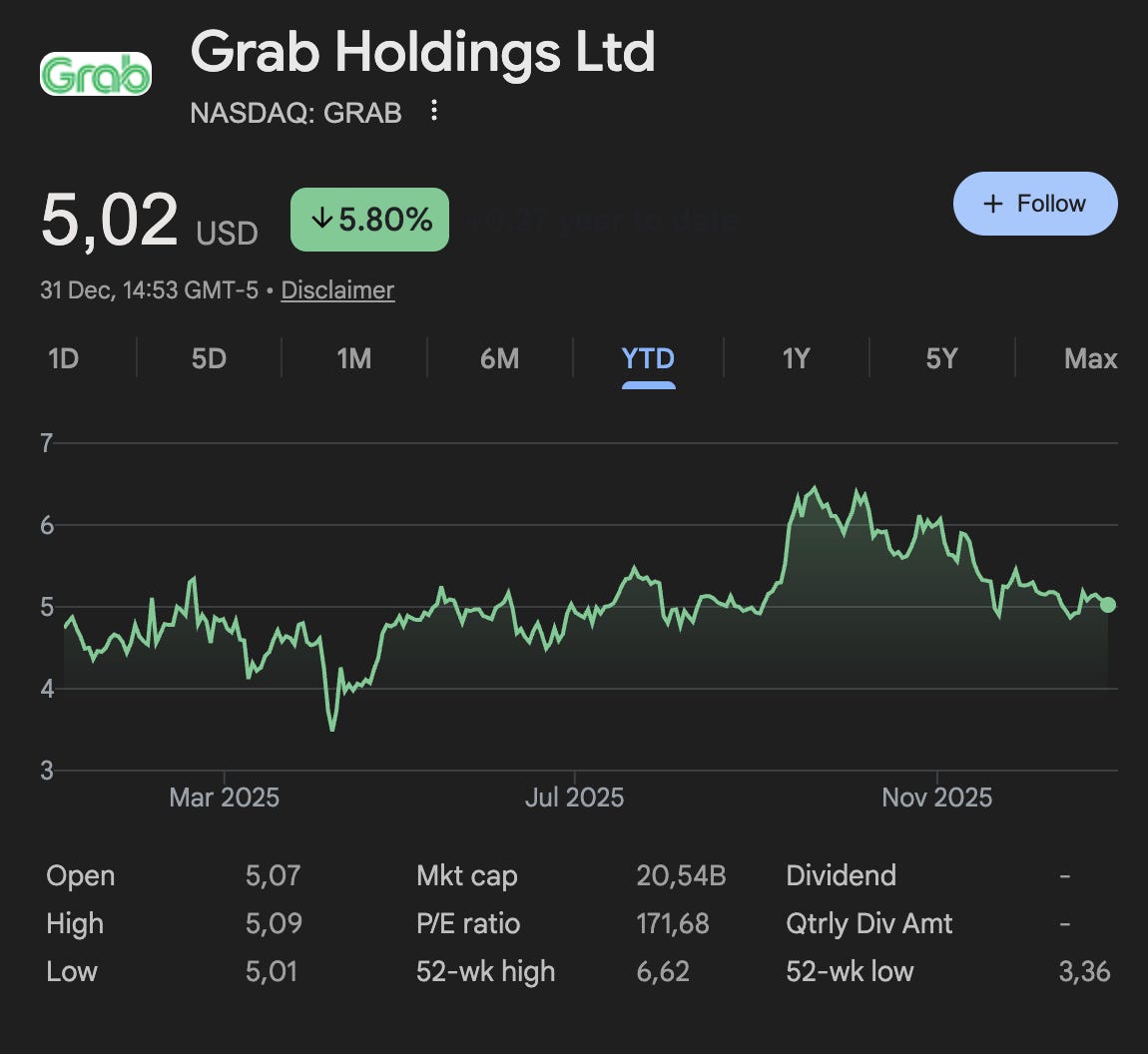This screenshot has width=1148, height=1054.
Task: Click the green downward arrow percentage badge
Action: pos(368,219)
